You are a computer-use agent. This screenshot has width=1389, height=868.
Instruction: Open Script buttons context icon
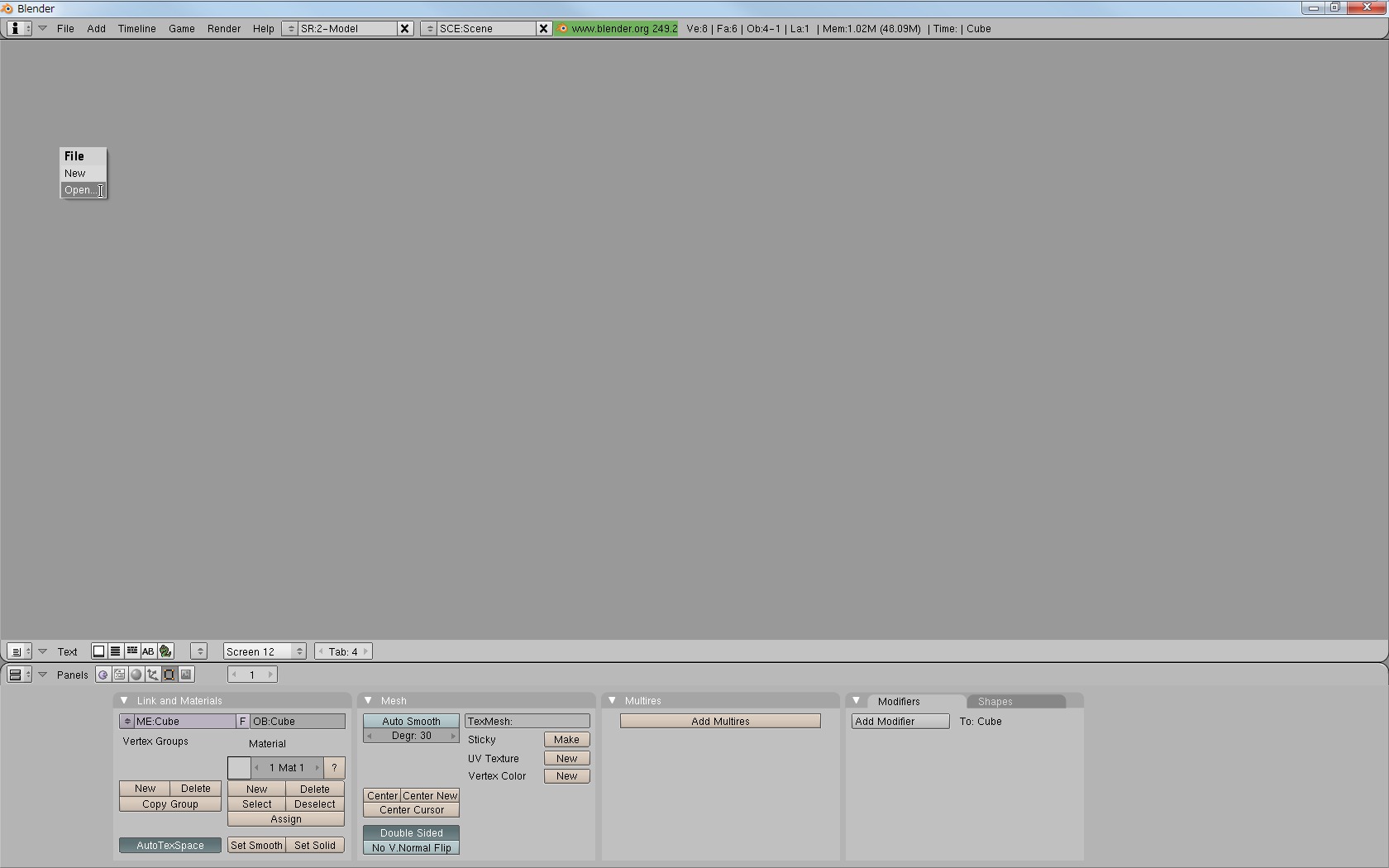coord(119,675)
